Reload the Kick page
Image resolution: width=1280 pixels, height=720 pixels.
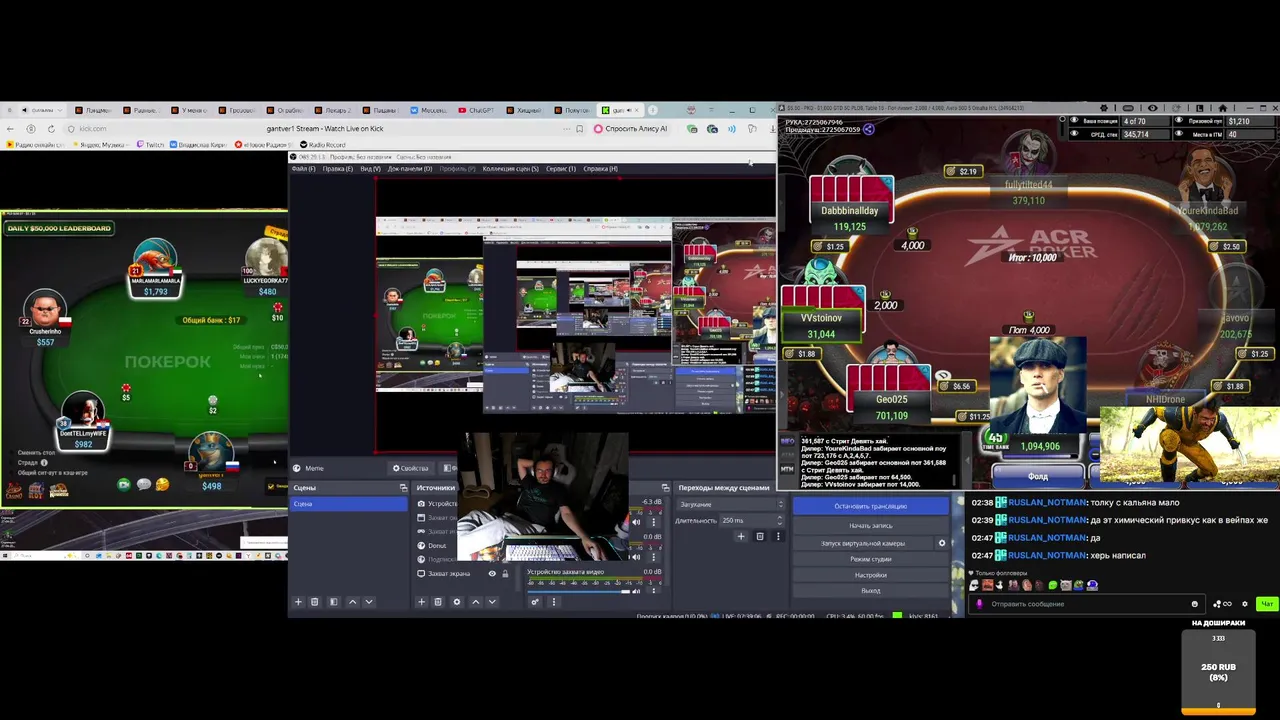click(x=52, y=129)
